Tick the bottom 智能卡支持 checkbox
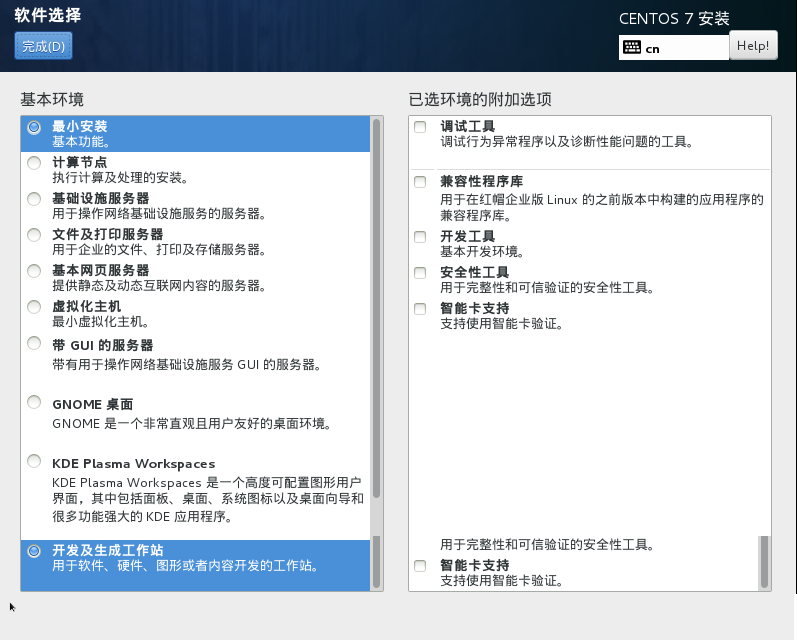This screenshot has height=640, width=798. (x=420, y=566)
